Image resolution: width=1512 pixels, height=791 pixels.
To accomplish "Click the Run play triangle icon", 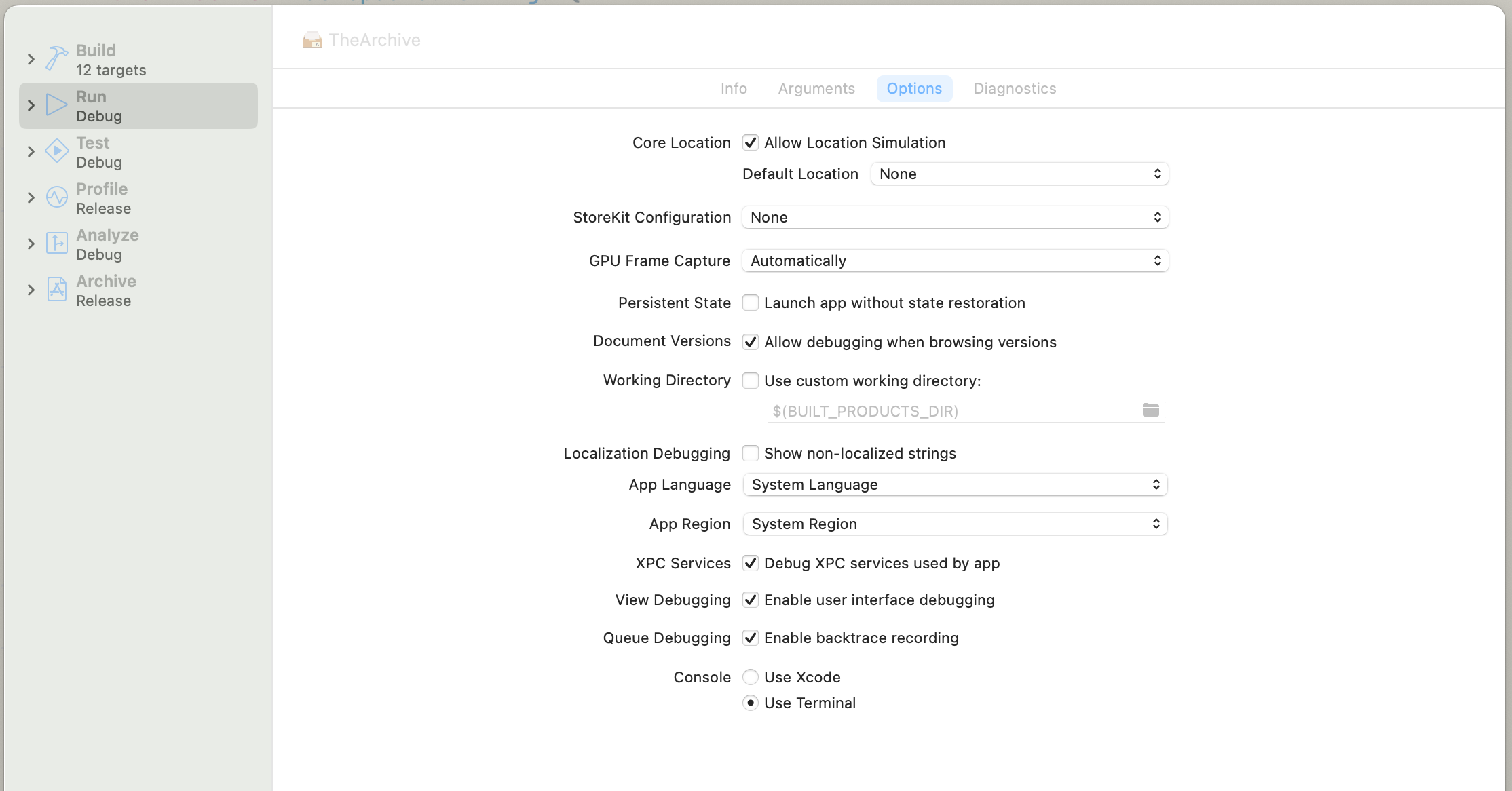I will click(57, 105).
